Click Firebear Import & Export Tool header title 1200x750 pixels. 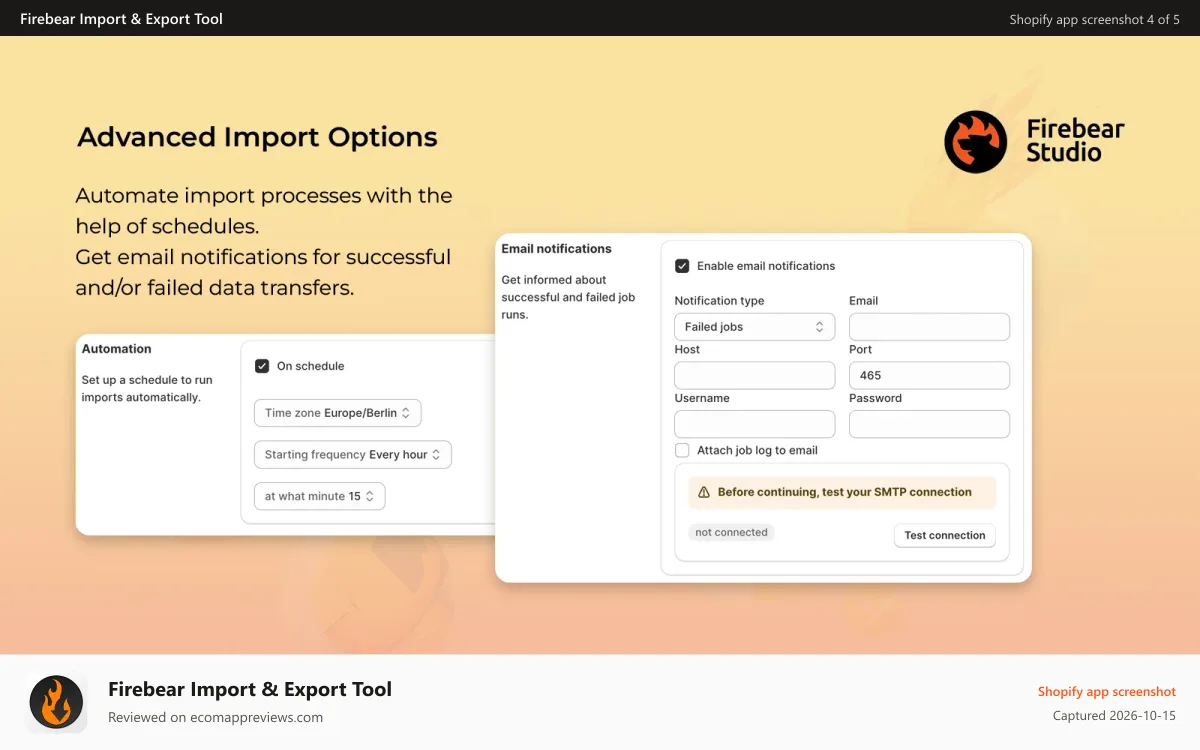[122, 19]
